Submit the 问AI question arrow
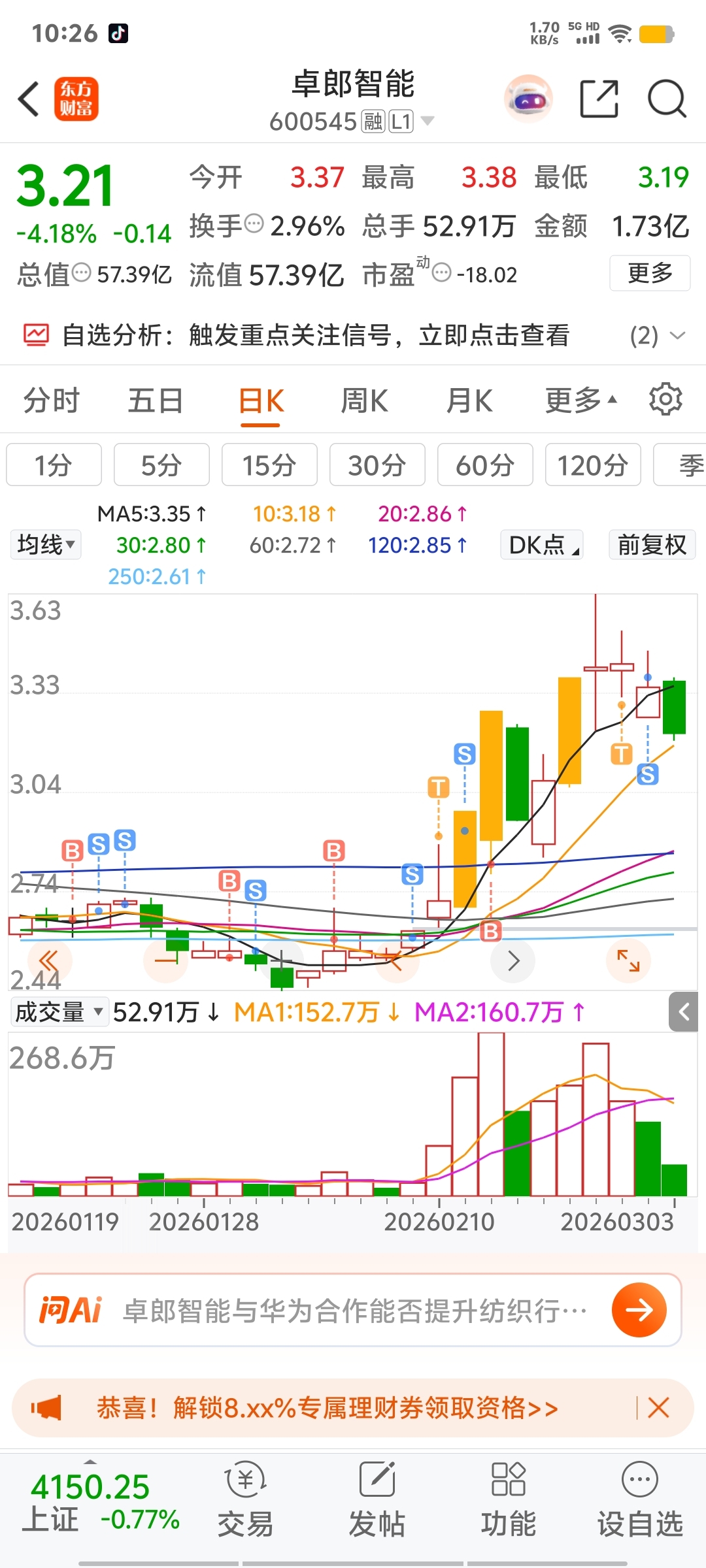Screen dimensions: 706x1568 pos(639,1310)
